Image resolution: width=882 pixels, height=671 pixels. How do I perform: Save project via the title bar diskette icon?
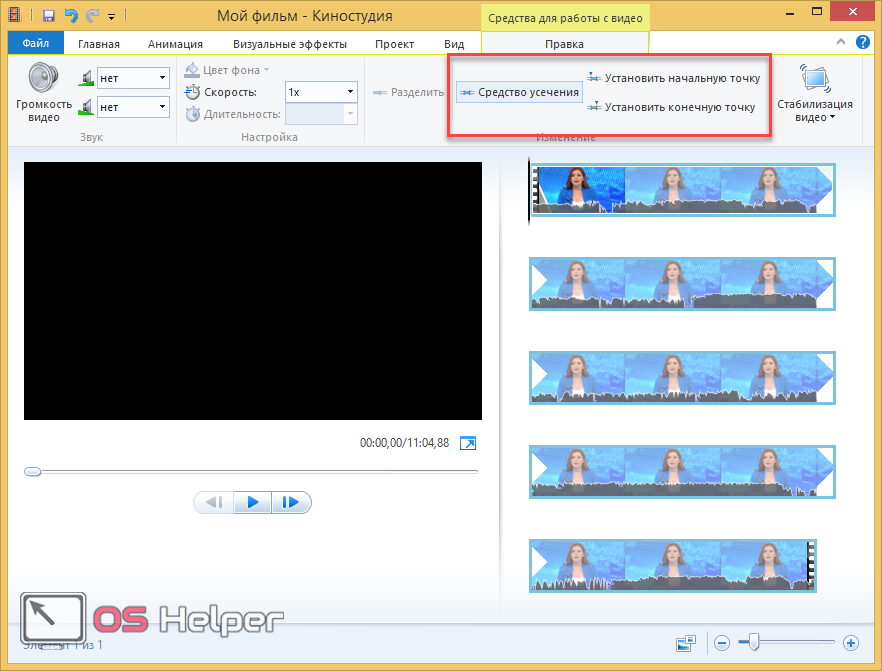[x=48, y=16]
